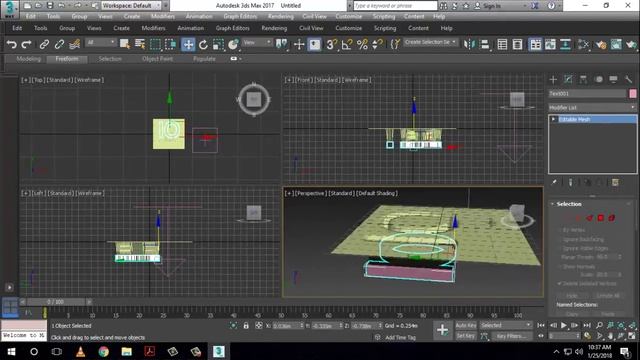Click the pink object color swatch
The height and width of the screenshot is (360, 640).
click(x=633, y=93)
